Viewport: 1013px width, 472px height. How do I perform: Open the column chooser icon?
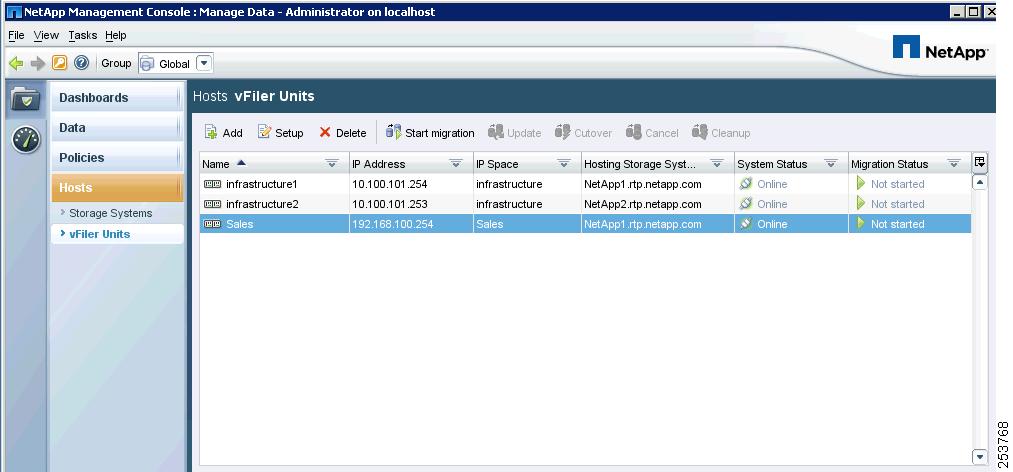click(x=979, y=163)
